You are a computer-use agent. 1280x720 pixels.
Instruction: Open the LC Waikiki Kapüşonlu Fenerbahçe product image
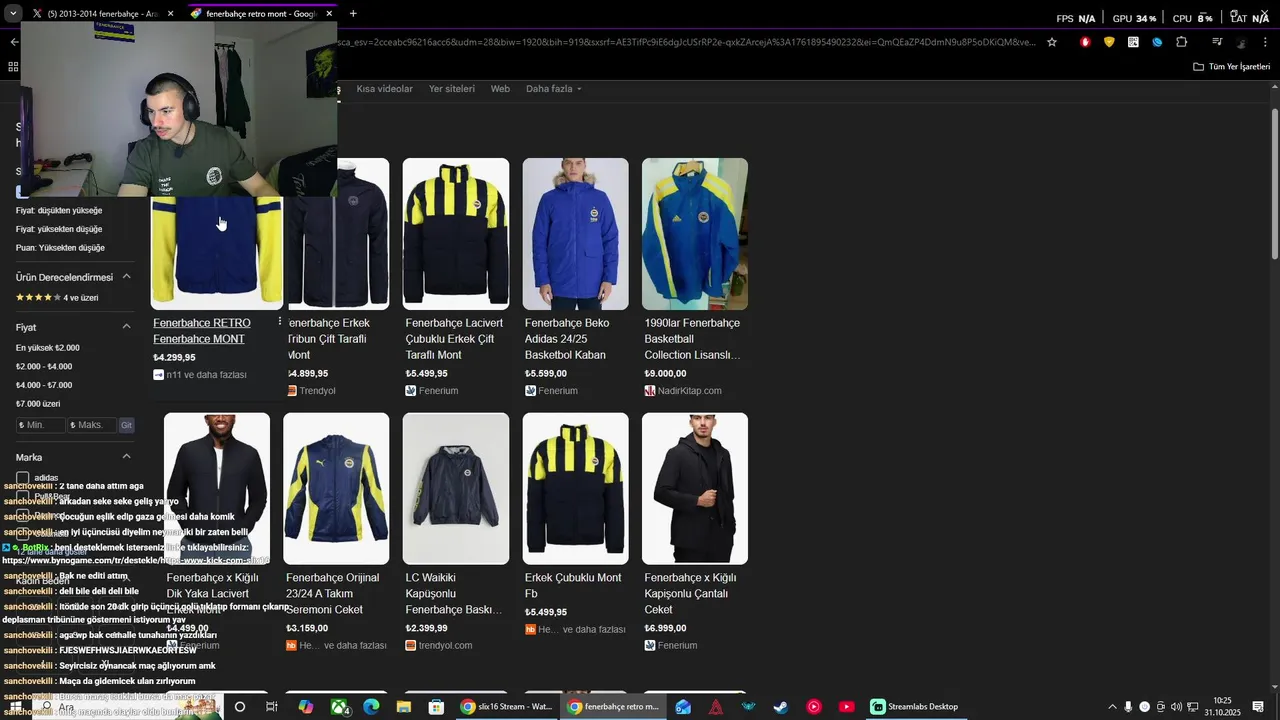pyautogui.click(x=456, y=489)
